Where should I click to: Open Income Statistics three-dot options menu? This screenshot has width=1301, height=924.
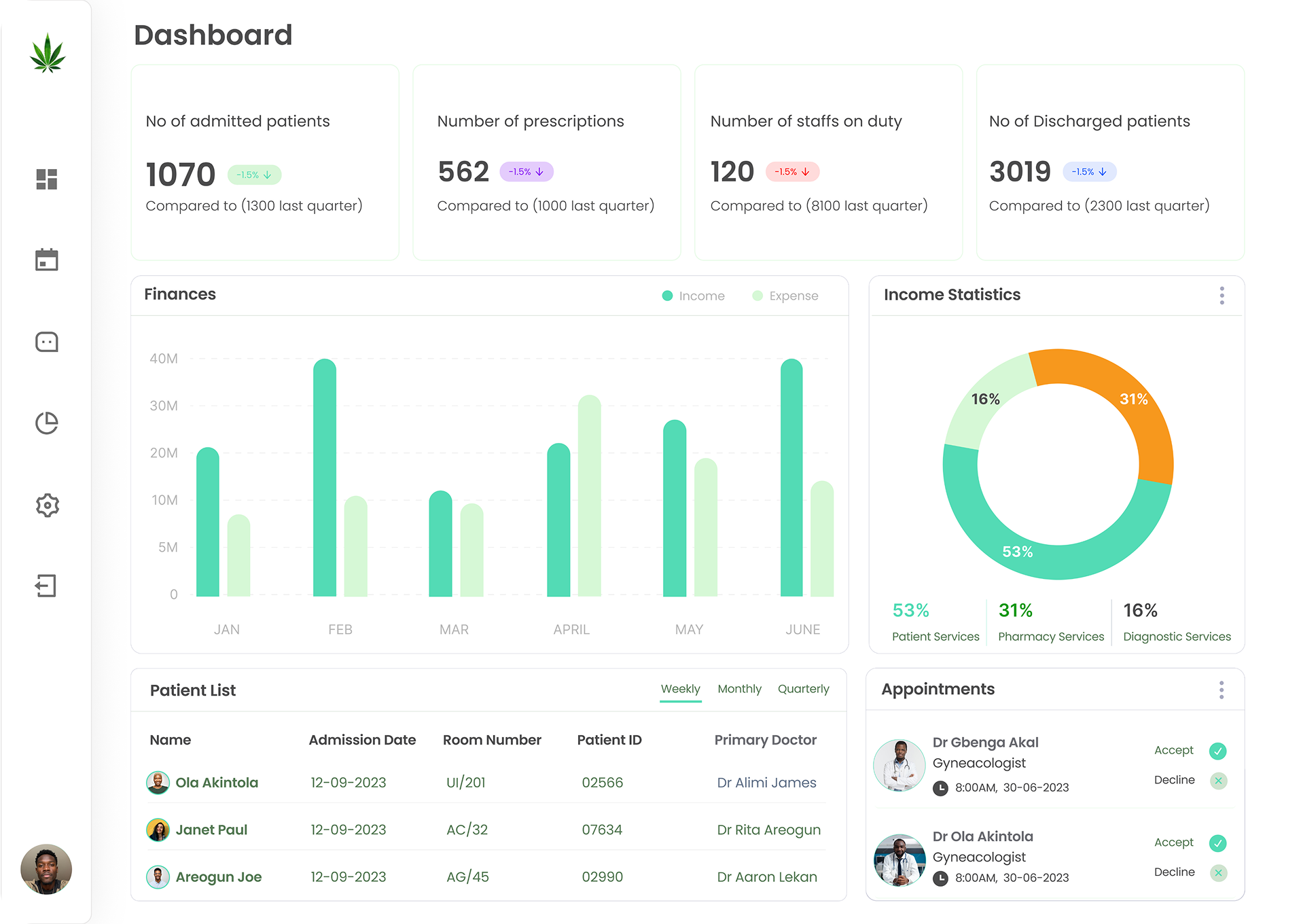(x=1222, y=296)
